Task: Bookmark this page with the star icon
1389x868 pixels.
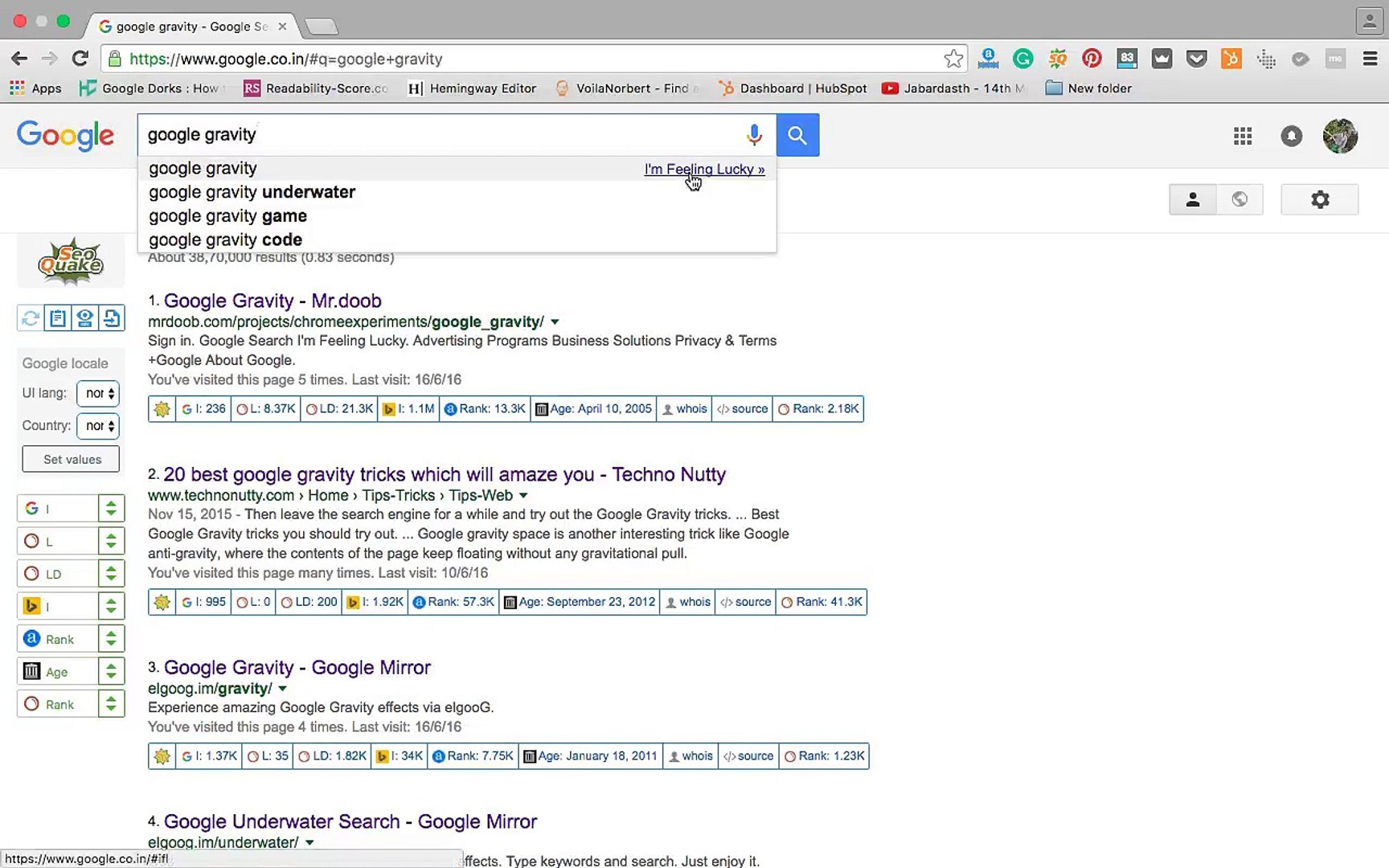Action: pyautogui.click(x=953, y=59)
